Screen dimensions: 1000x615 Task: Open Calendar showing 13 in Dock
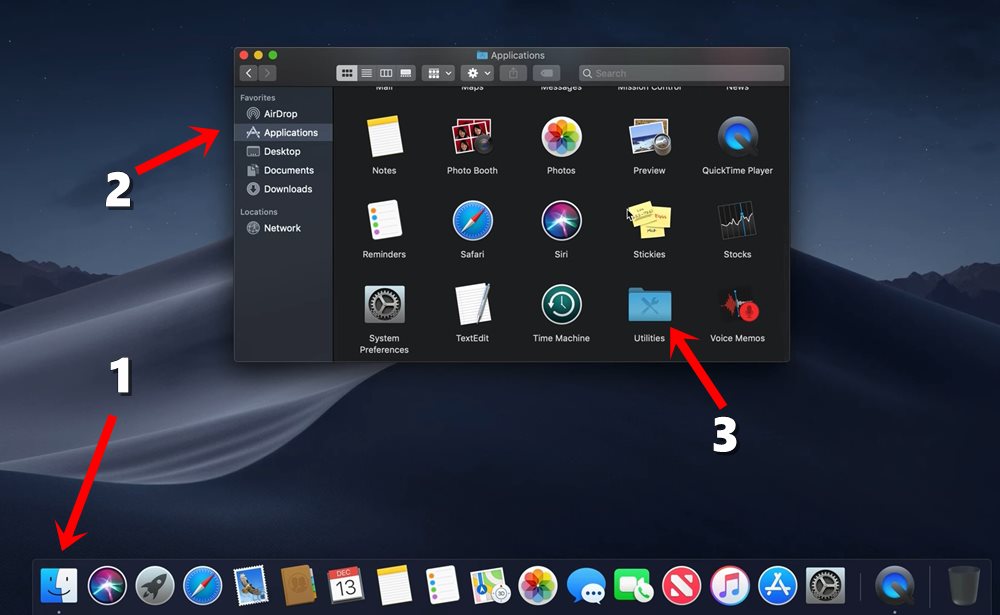[346, 585]
